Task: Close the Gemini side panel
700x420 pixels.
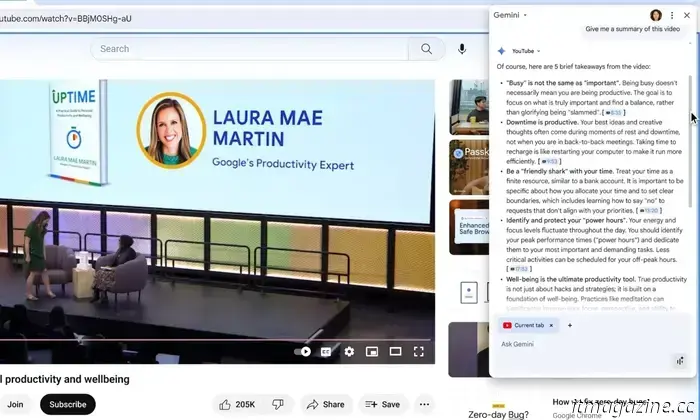Action: pos(687,15)
